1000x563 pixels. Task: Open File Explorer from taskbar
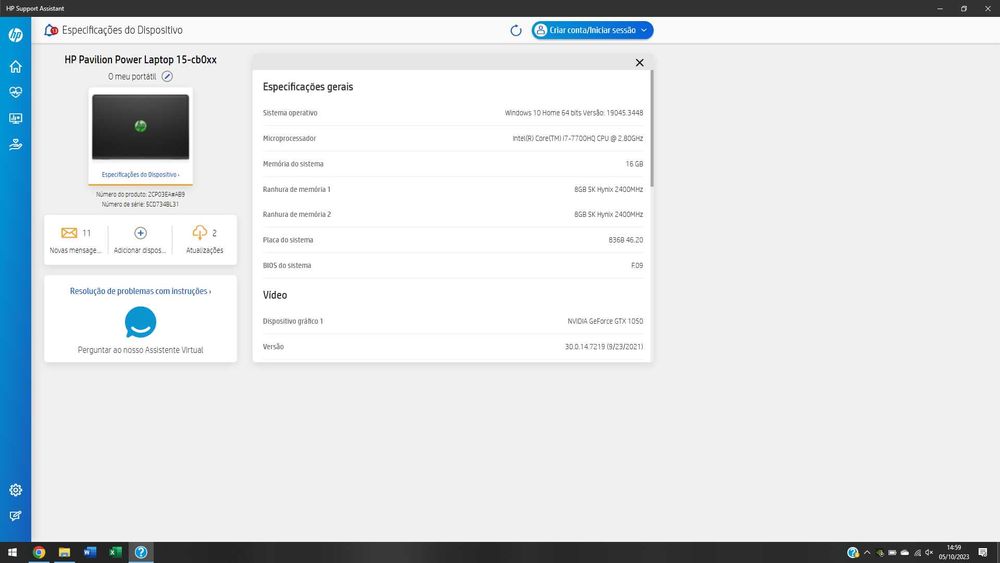(64, 552)
